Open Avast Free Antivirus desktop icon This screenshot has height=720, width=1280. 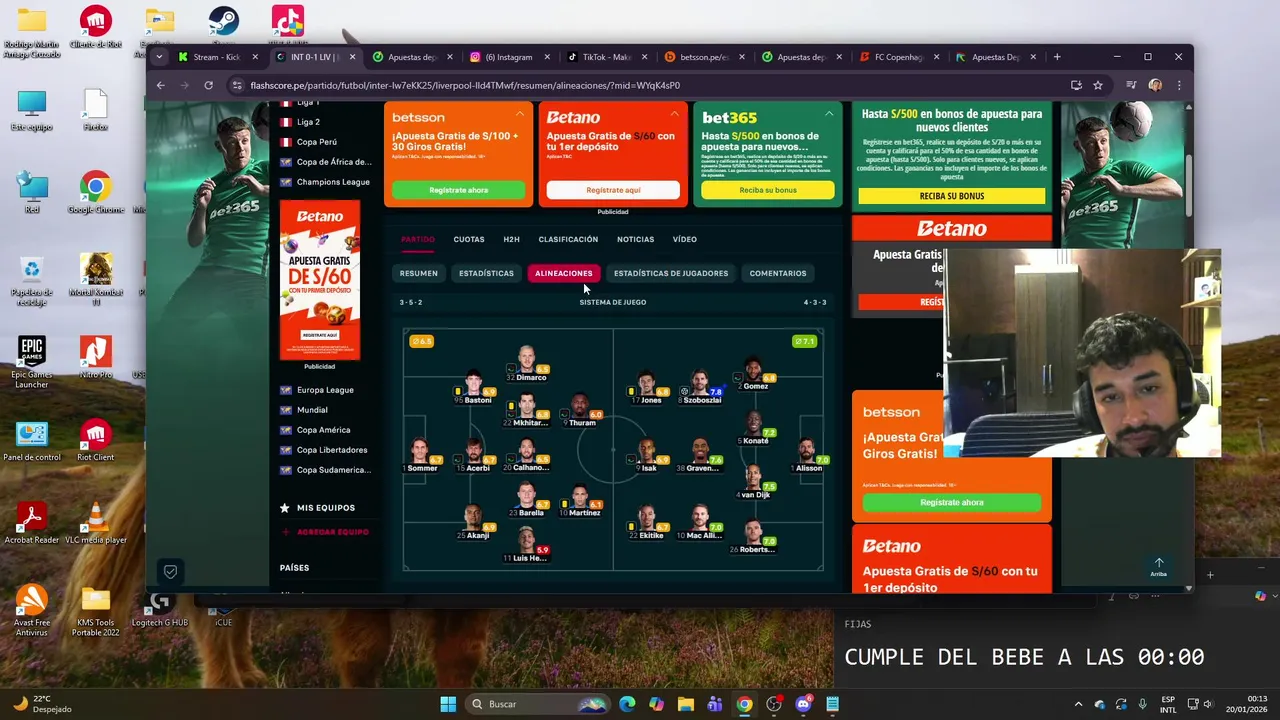31,610
